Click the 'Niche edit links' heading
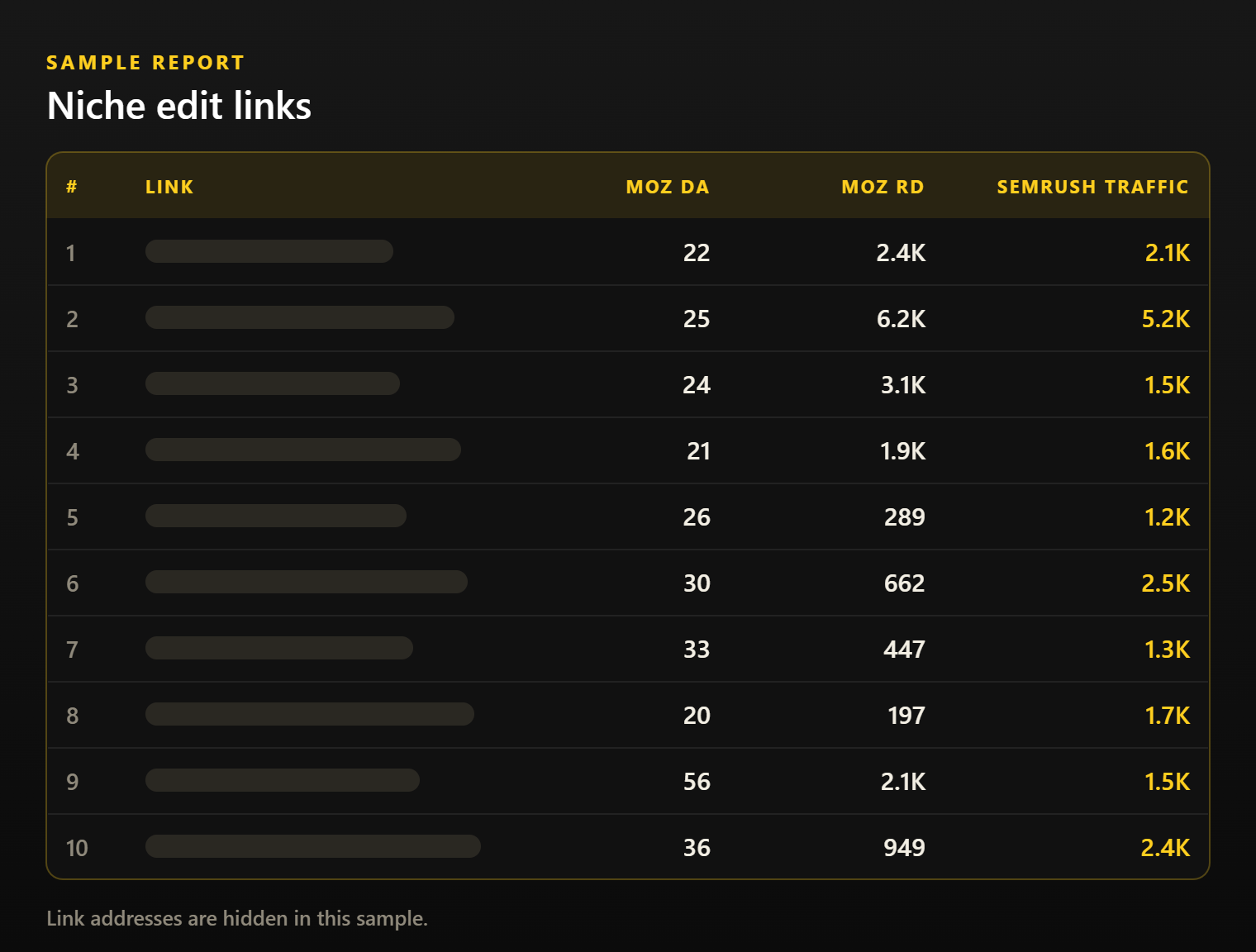1256x952 pixels. pyautogui.click(x=179, y=106)
